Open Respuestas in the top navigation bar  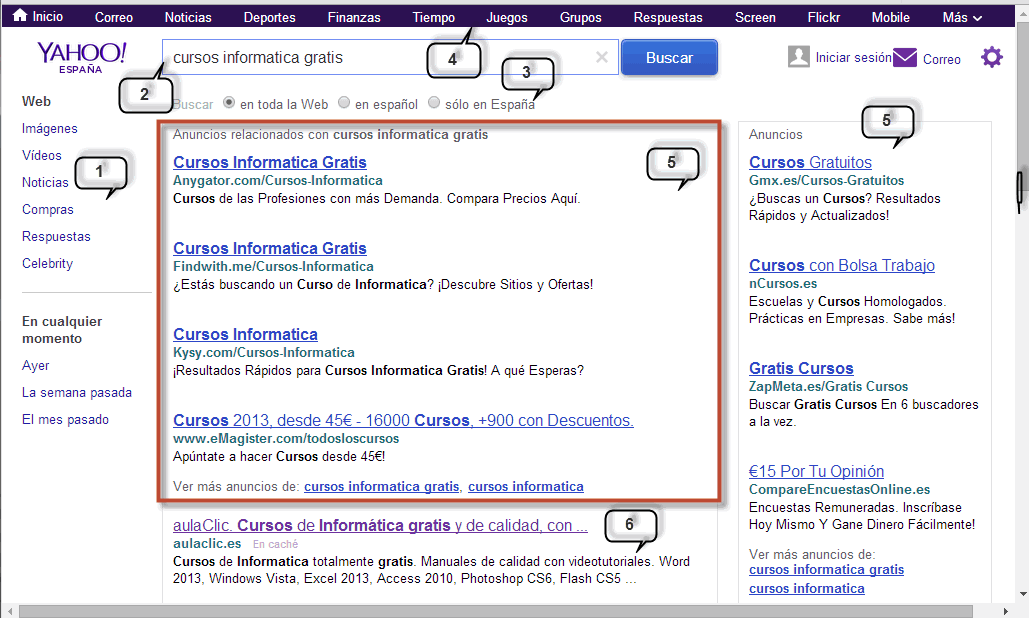667,18
